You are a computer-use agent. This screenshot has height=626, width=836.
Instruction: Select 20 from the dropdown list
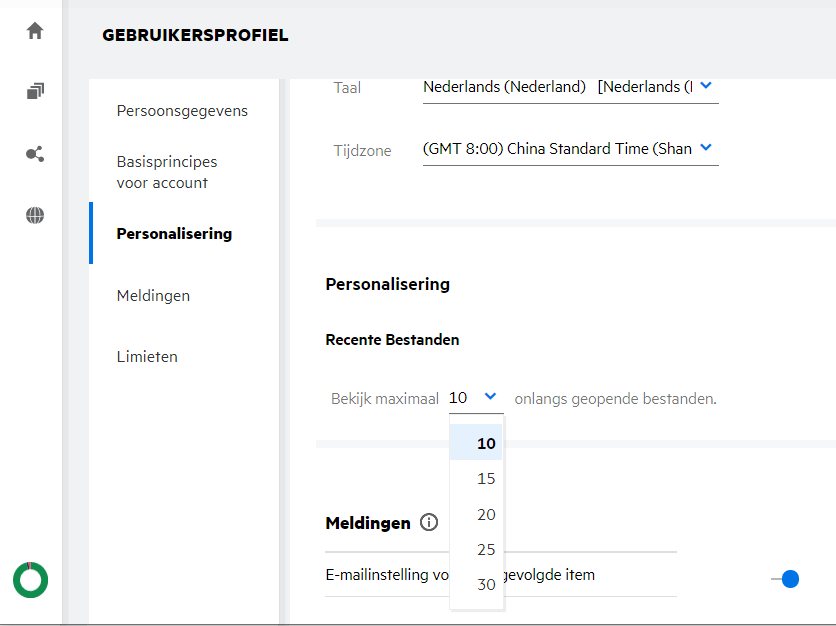click(x=486, y=514)
